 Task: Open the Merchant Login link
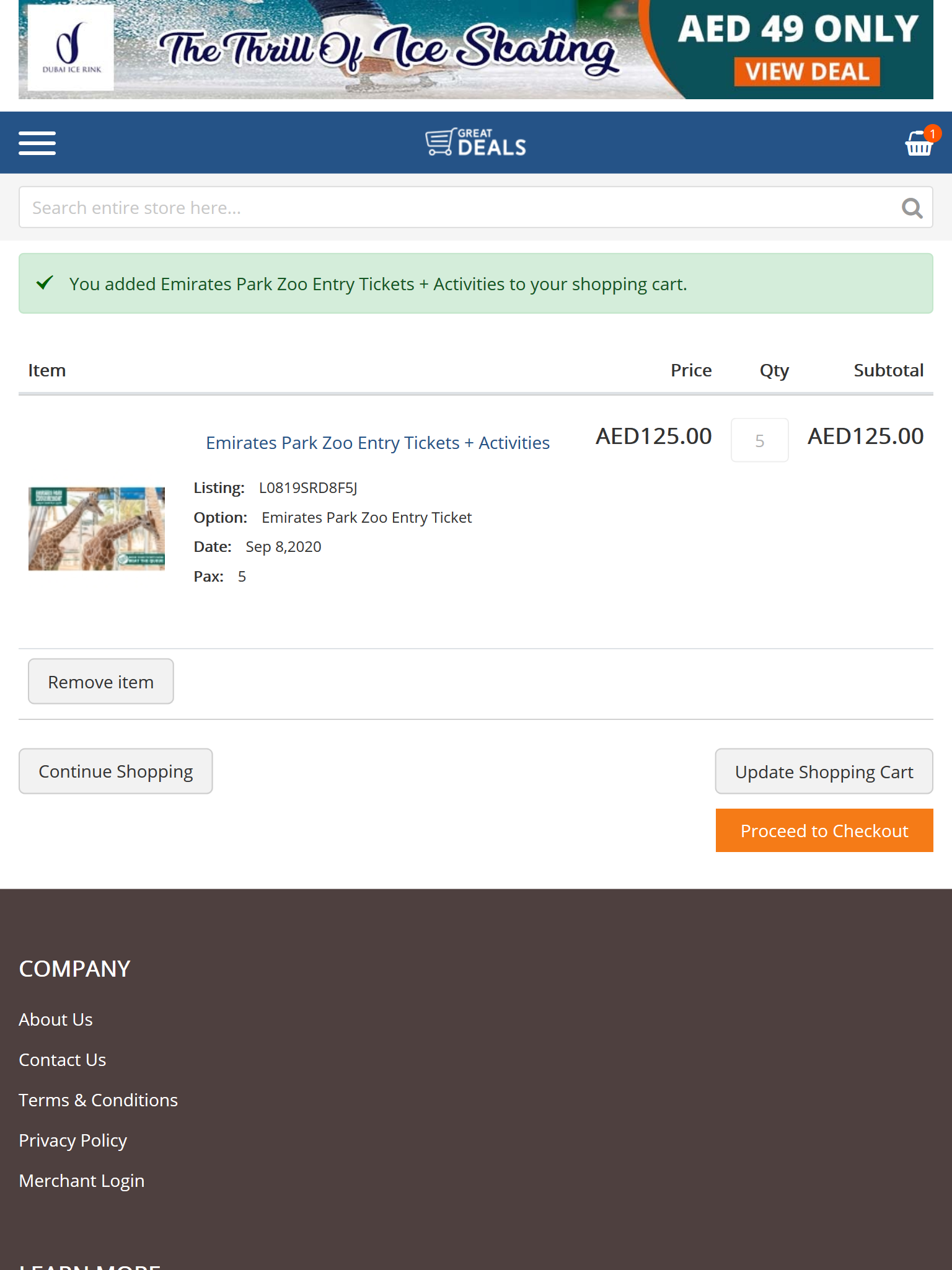(x=82, y=1181)
